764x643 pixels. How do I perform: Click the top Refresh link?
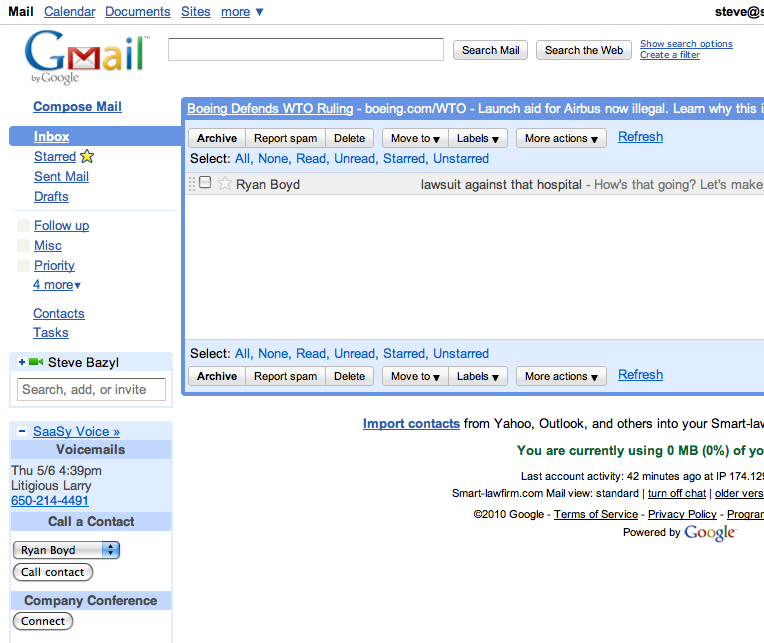(x=640, y=137)
